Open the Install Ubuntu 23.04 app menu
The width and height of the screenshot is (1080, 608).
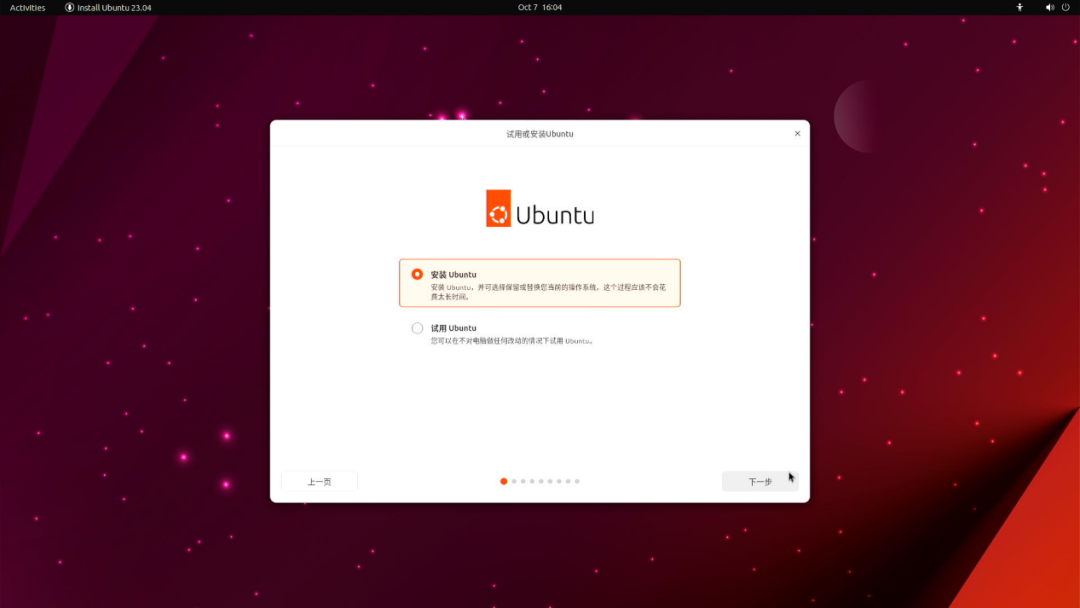pos(108,8)
